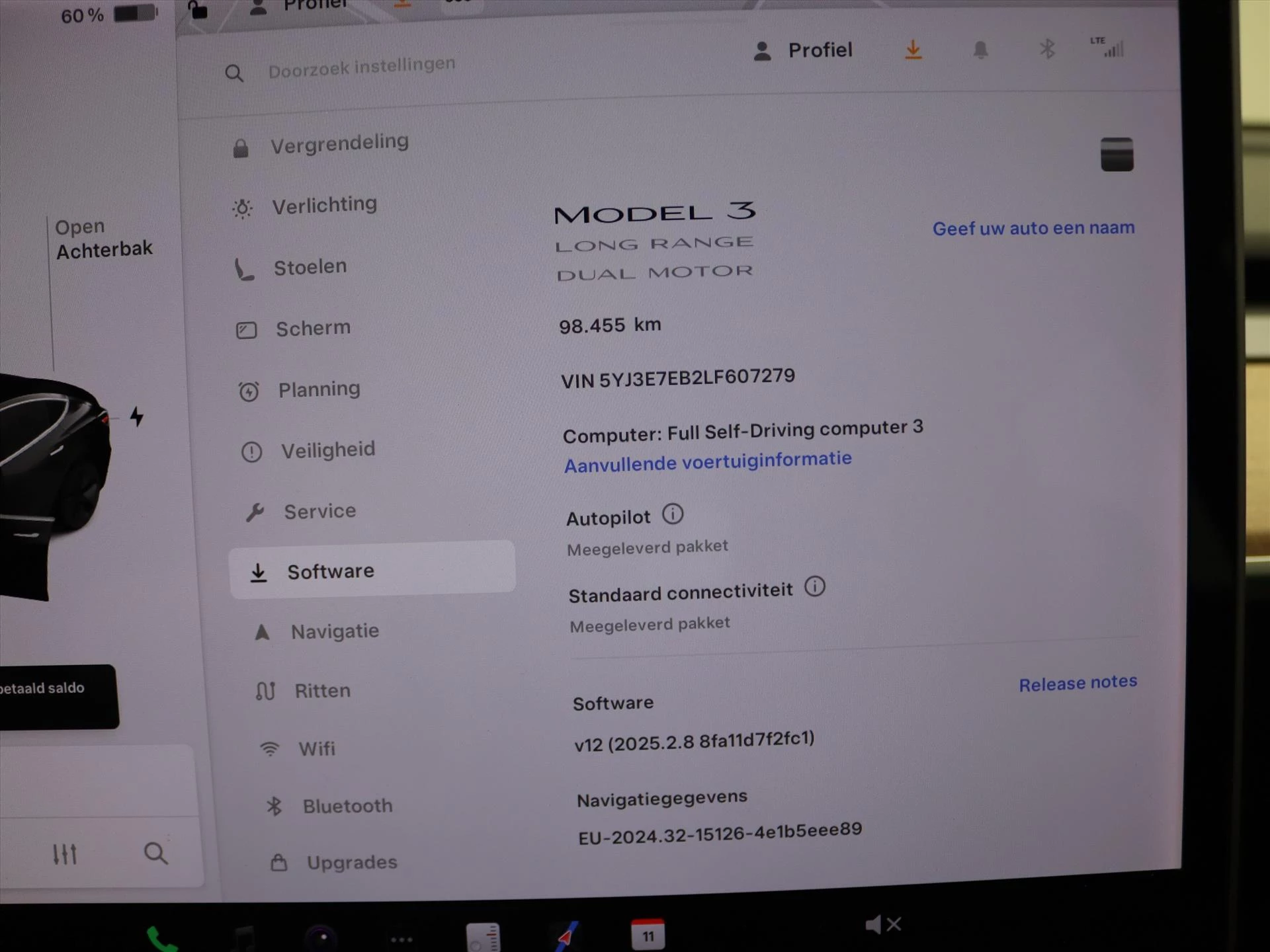Tap the 60 % battery indicator
1270x952 pixels.
109,15
